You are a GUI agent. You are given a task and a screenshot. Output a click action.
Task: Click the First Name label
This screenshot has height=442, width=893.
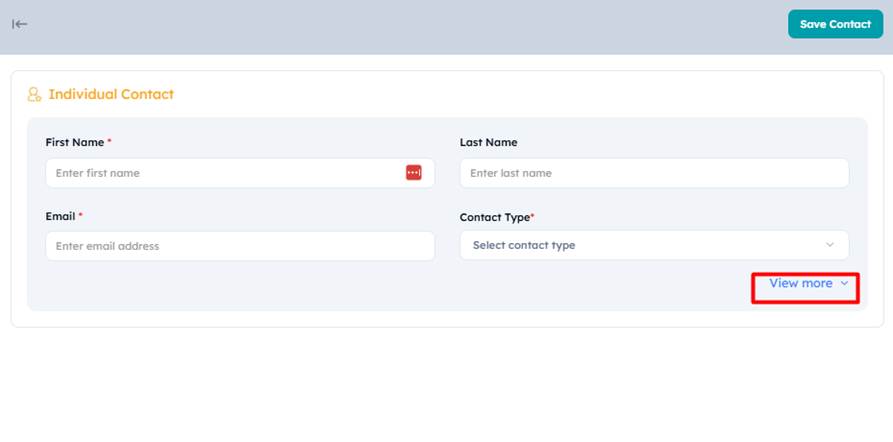75,142
